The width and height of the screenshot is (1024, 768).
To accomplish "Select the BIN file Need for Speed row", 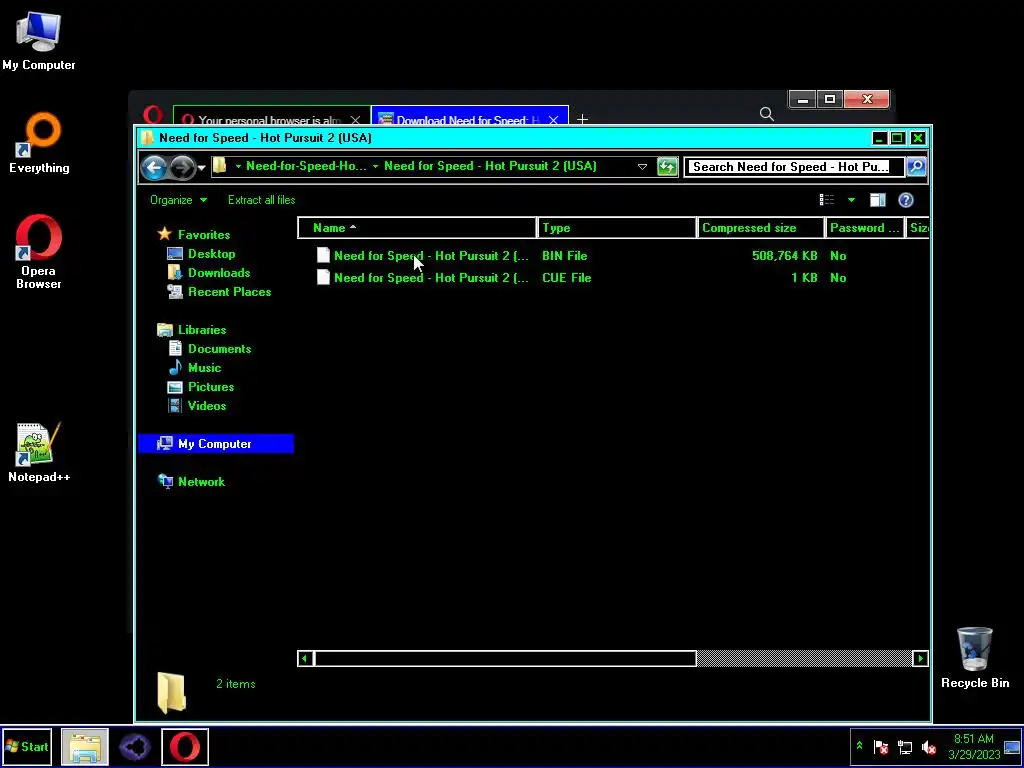I will [581, 256].
